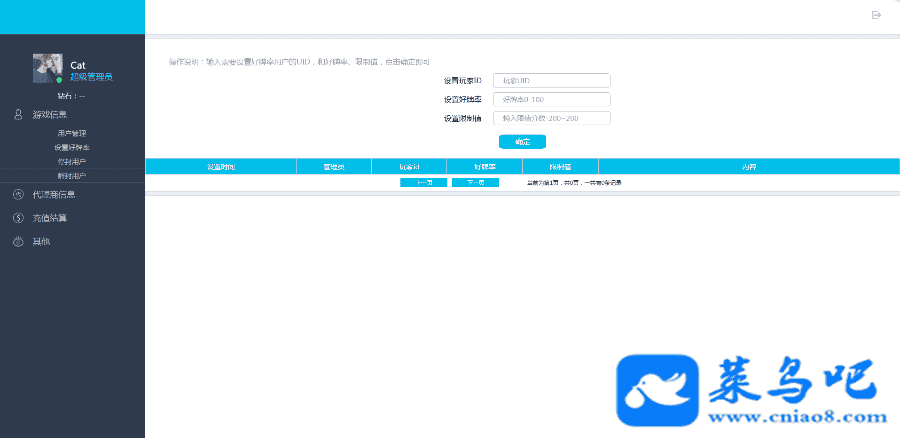Image resolution: width=900 pixels, height=438 pixels.
Task: Open the 用户管理 submenu item
Action: (72, 133)
